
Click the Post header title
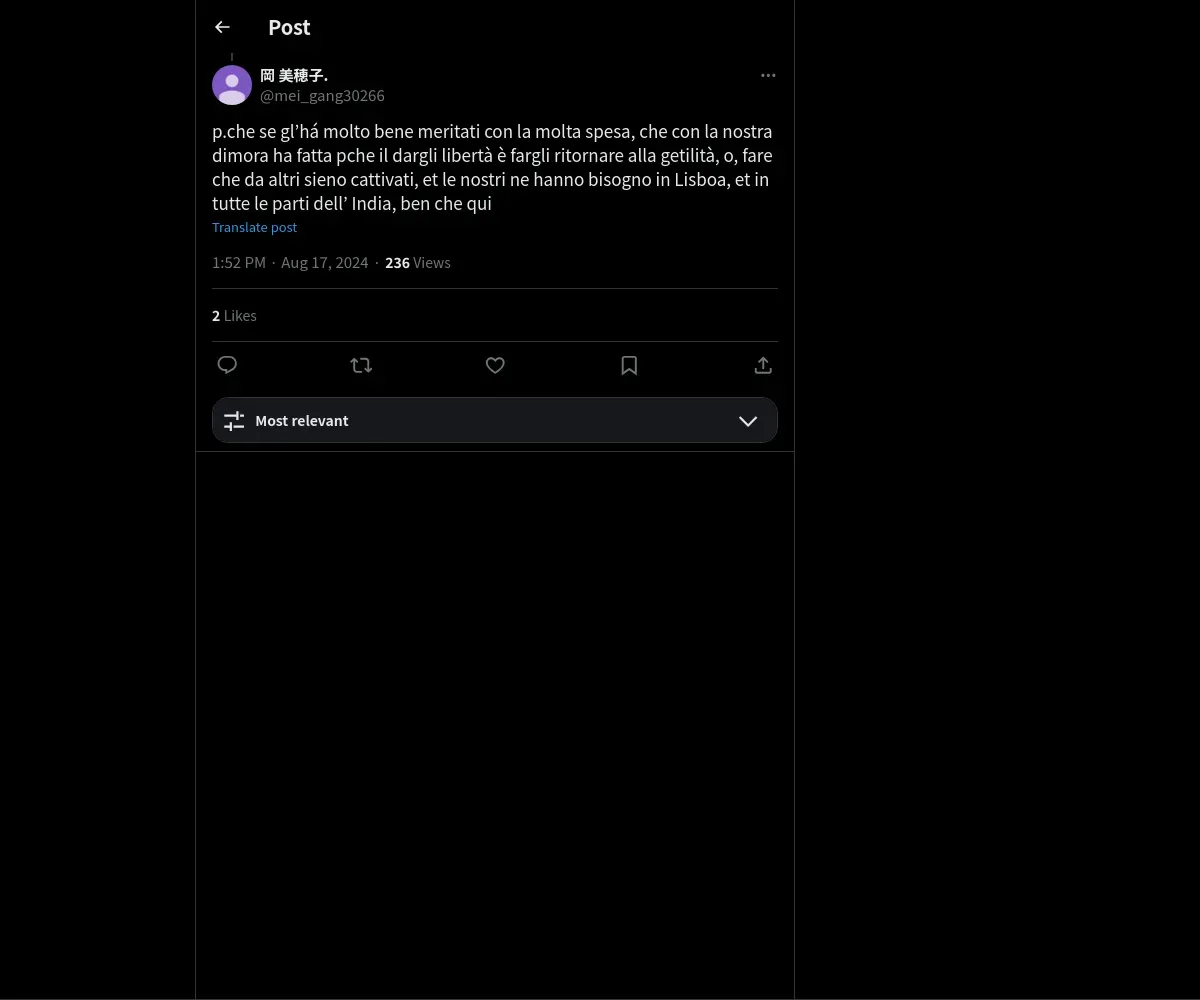click(x=289, y=27)
